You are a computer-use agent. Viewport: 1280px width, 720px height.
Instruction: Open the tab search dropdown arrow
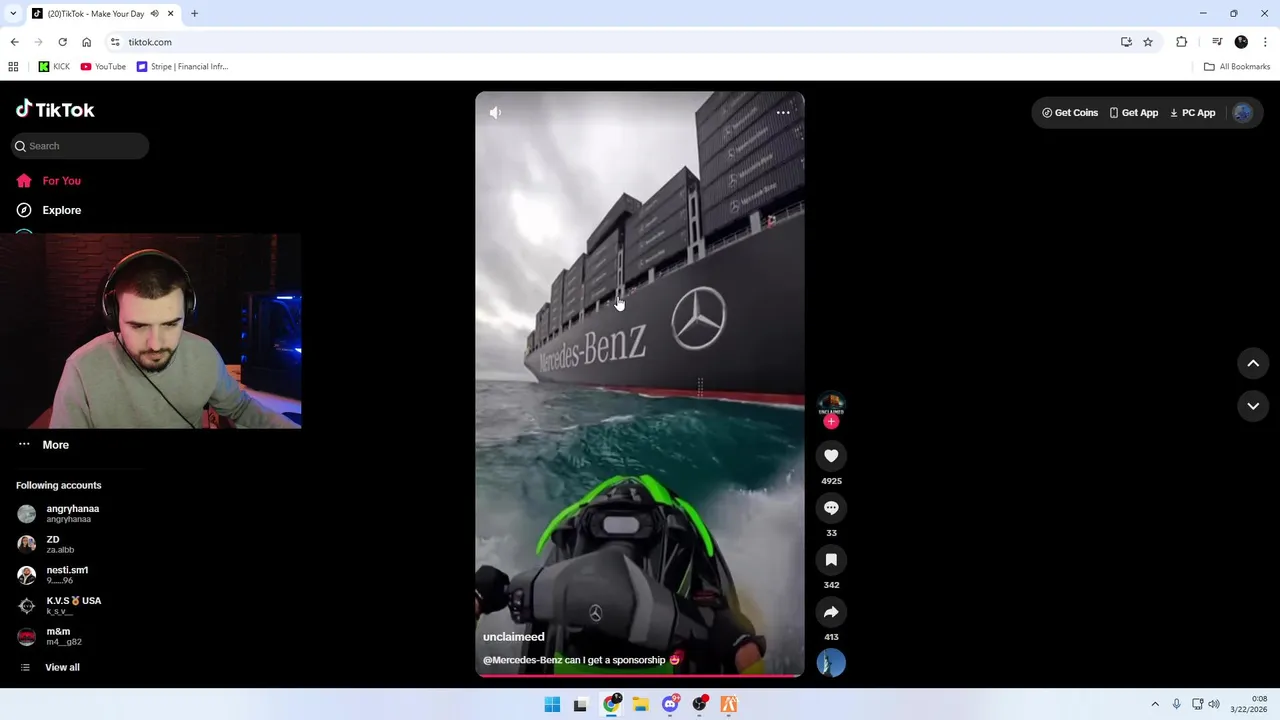tap(12, 14)
